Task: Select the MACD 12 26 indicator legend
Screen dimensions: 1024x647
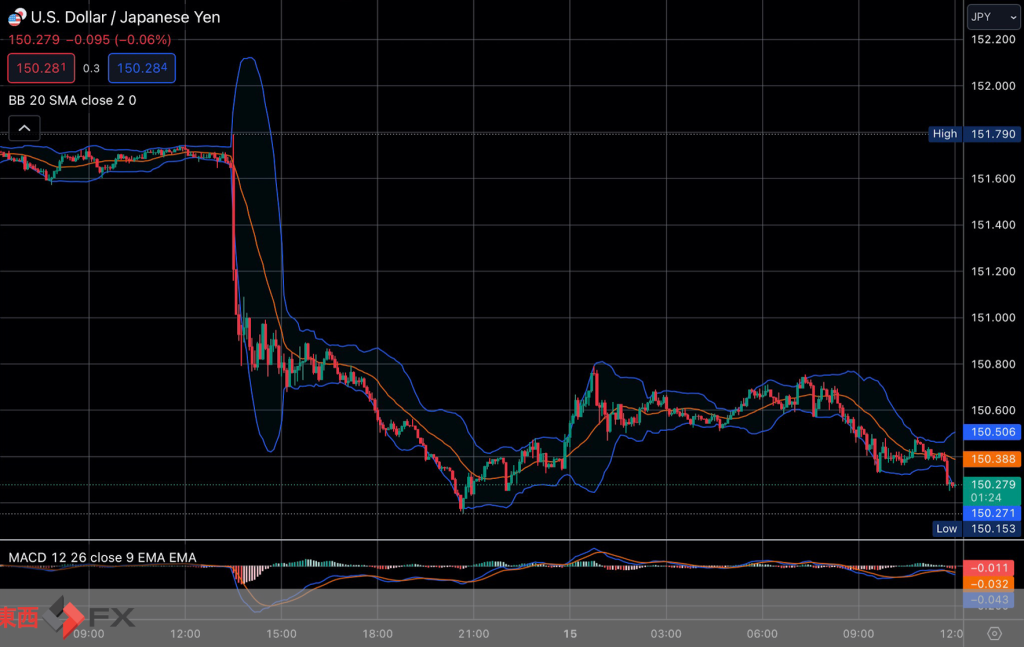Action: pyautogui.click(x=102, y=557)
